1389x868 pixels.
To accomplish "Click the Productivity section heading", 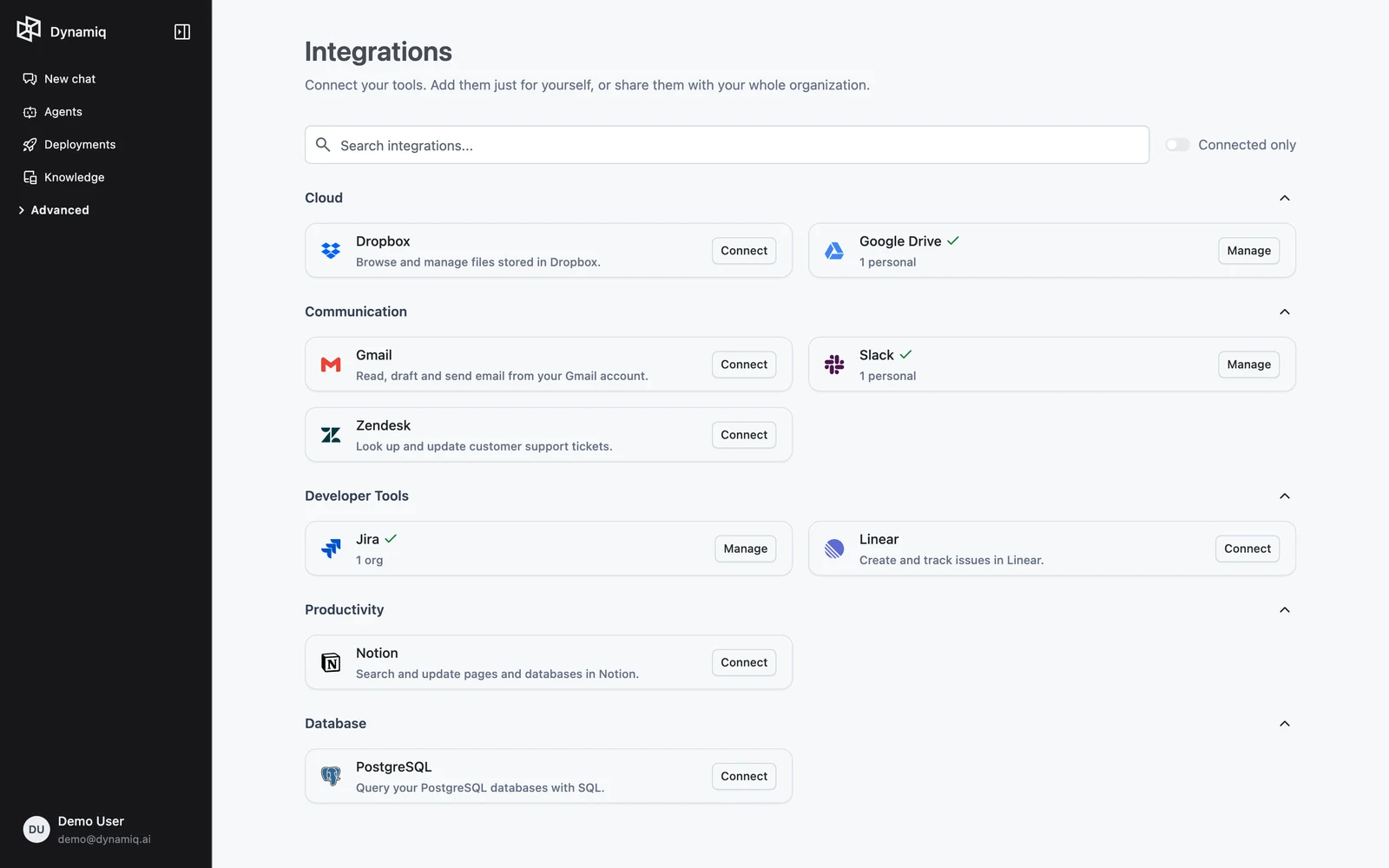I will pyautogui.click(x=344, y=609).
